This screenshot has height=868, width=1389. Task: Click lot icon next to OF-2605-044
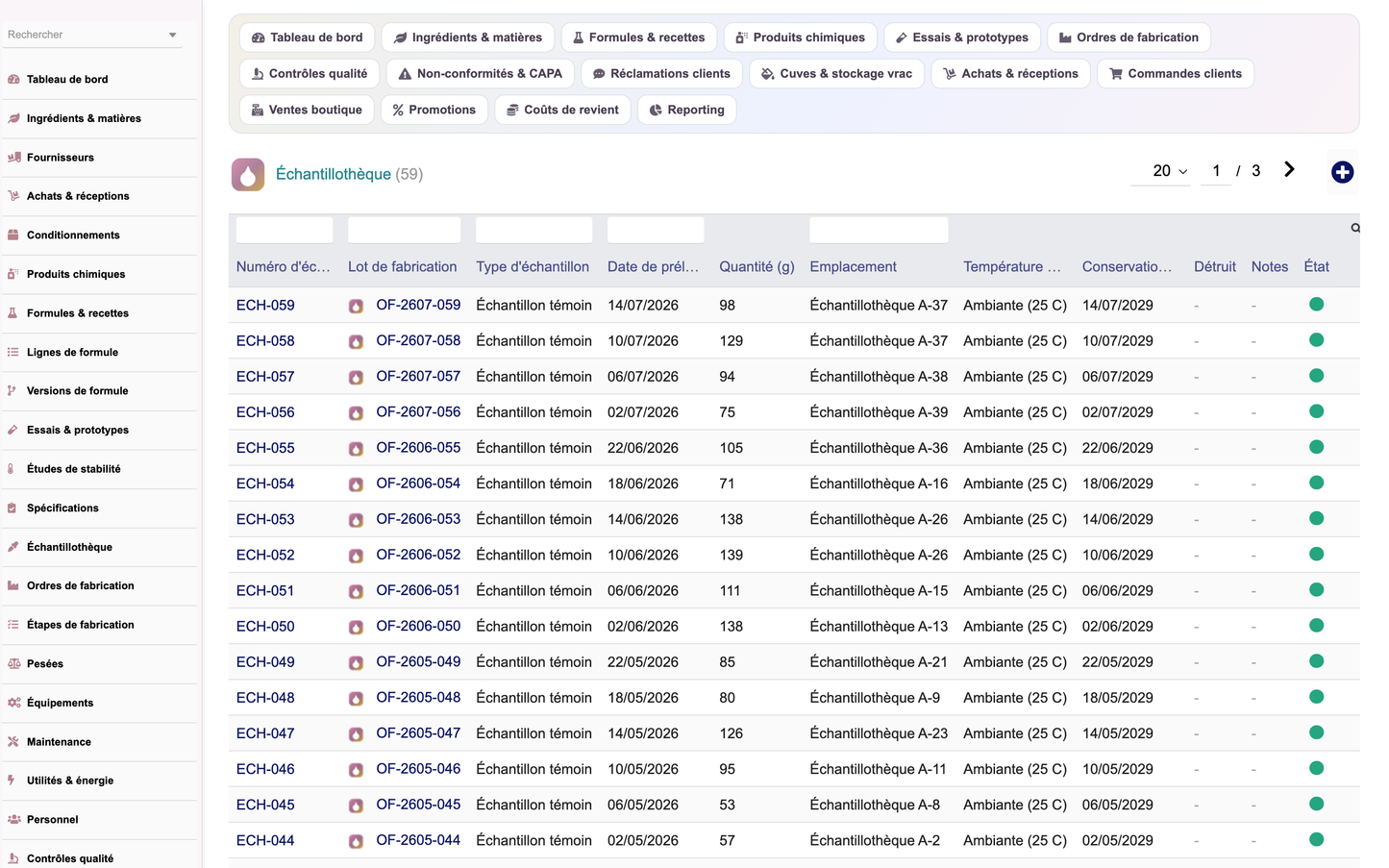(356, 841)
